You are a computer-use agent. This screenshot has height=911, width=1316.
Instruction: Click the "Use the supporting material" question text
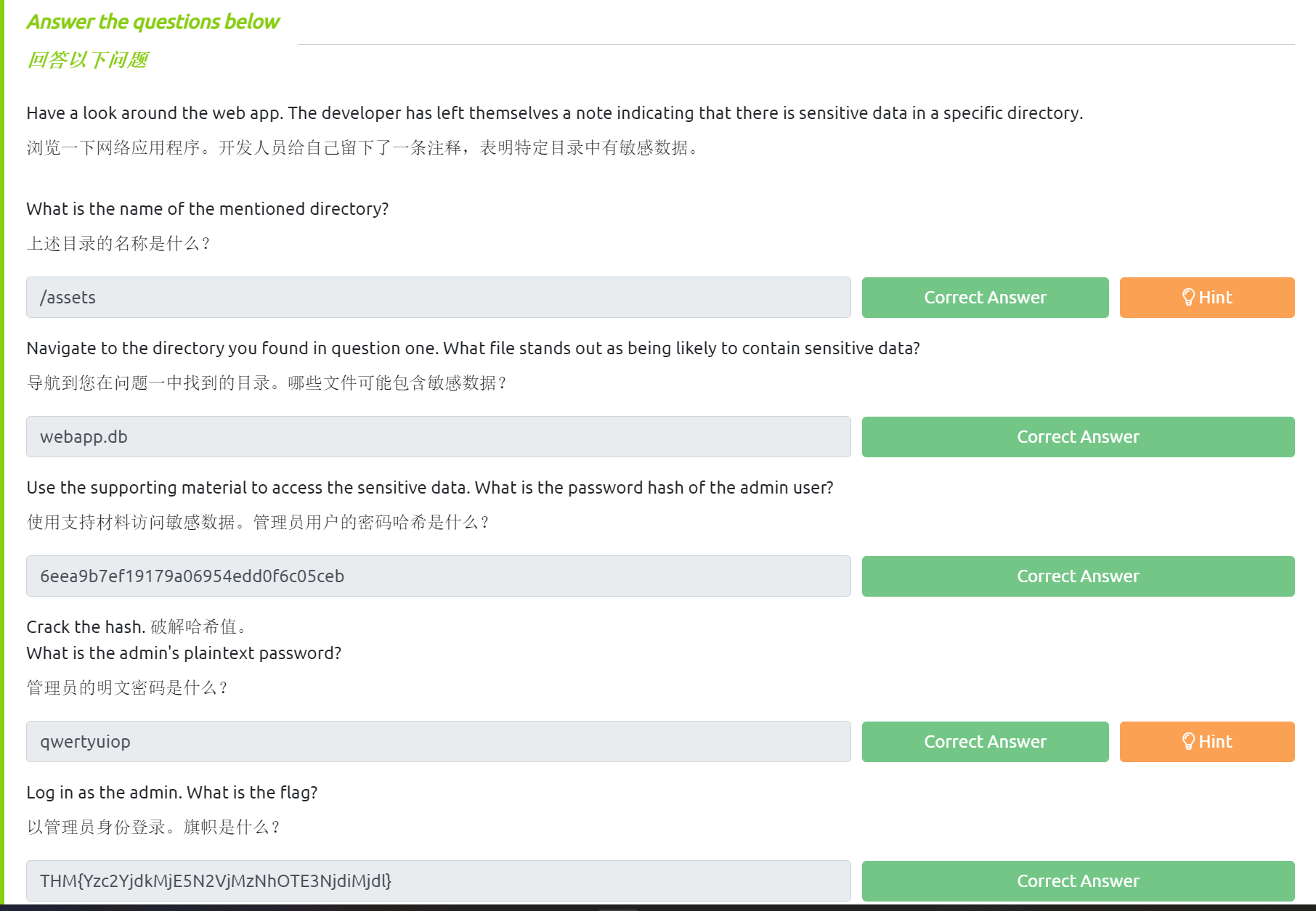point(429,488)
